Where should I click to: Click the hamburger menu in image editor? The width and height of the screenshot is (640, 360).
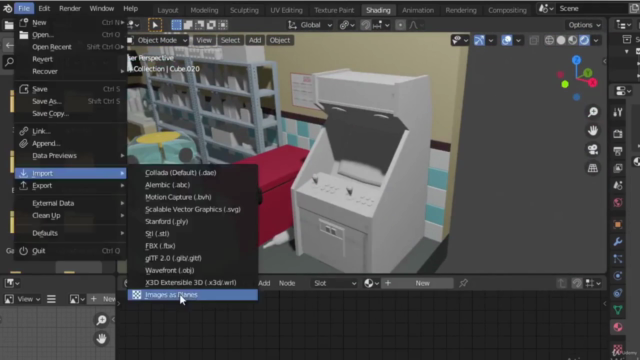coord(51,299)
